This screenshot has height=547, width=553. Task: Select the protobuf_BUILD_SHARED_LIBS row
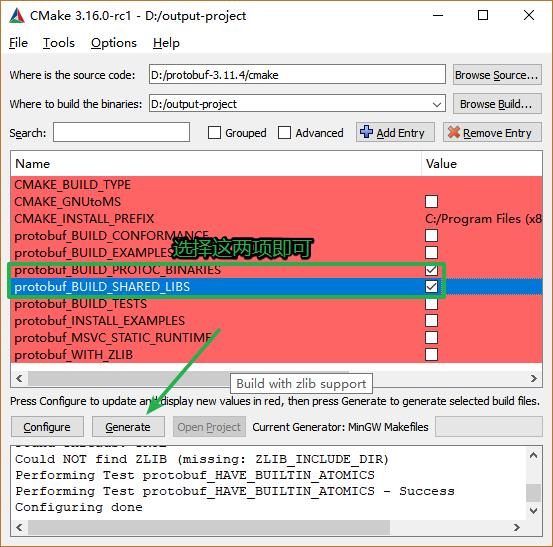pos(276,287)
